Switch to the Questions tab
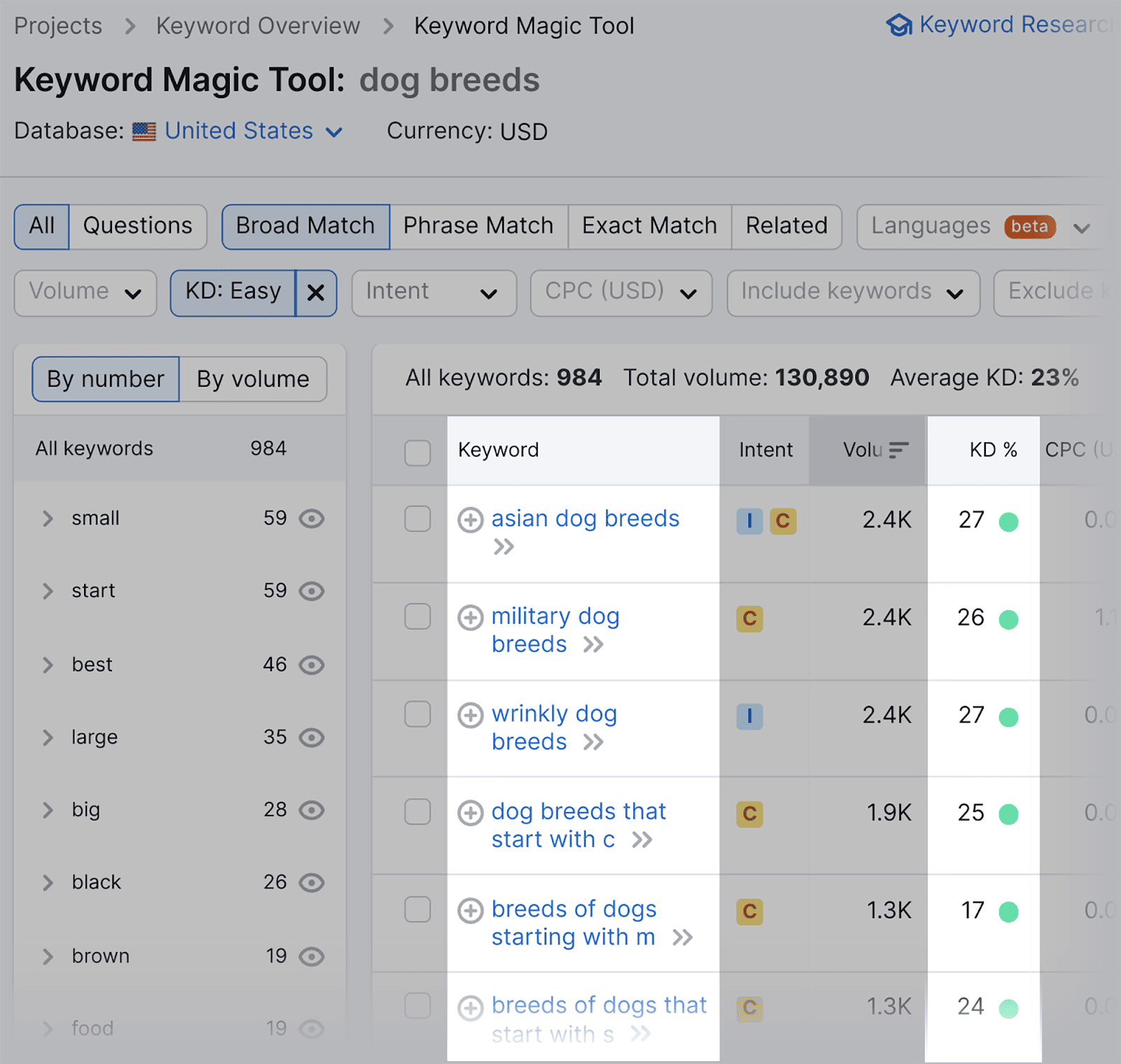The height and width of the screenshot is (1064, 1121). pos(137,226)
